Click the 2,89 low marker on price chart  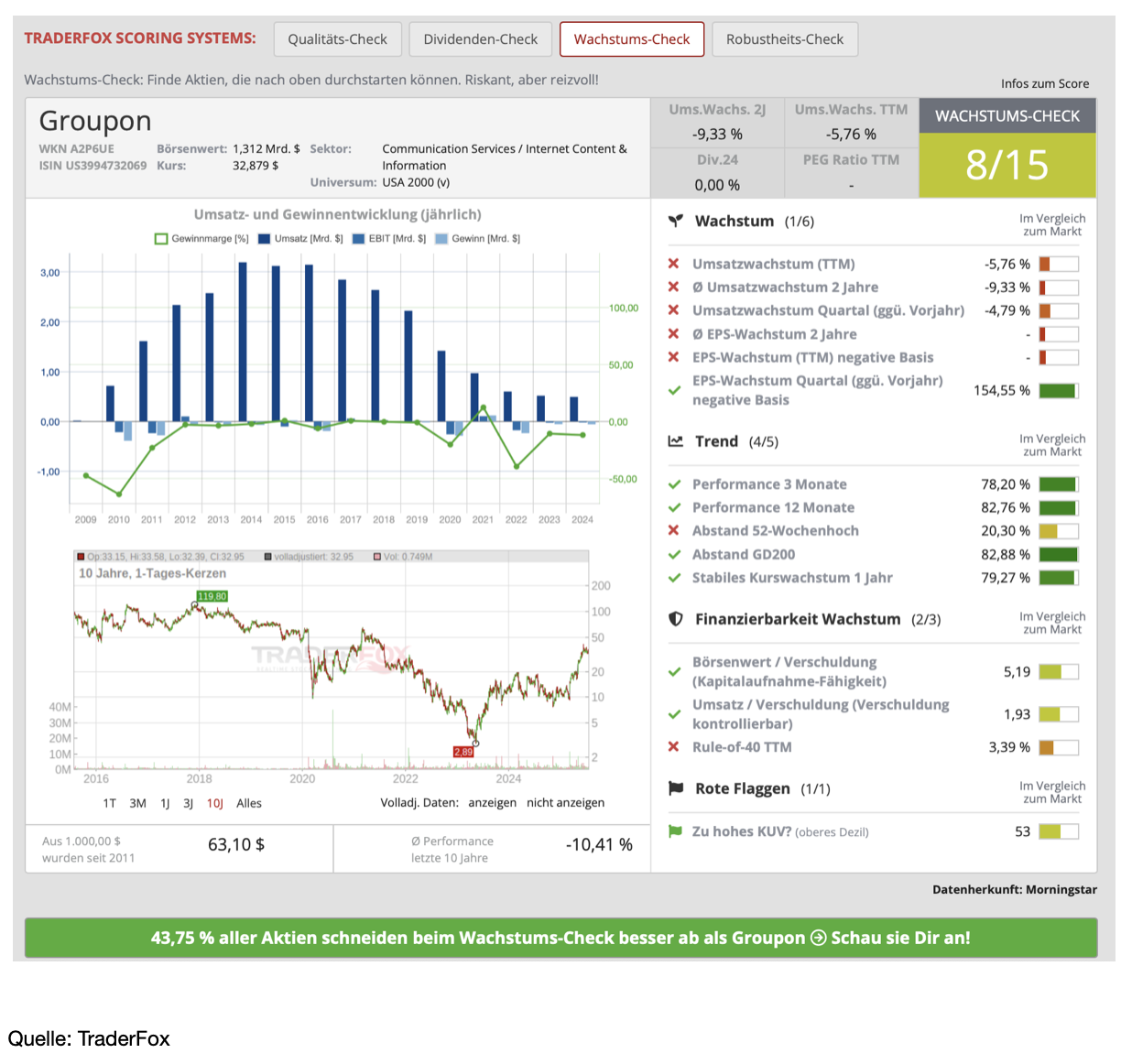click(x=463, y=752)
